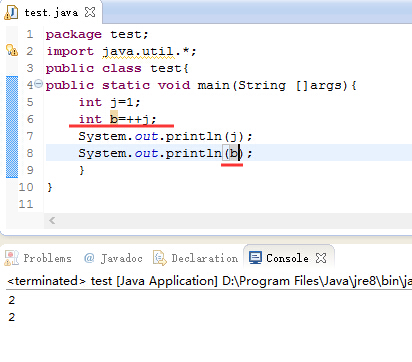Close the test.java editor tab
This screenshot has height=362, width=412.
pyautogui.click(x=90, y=13)
